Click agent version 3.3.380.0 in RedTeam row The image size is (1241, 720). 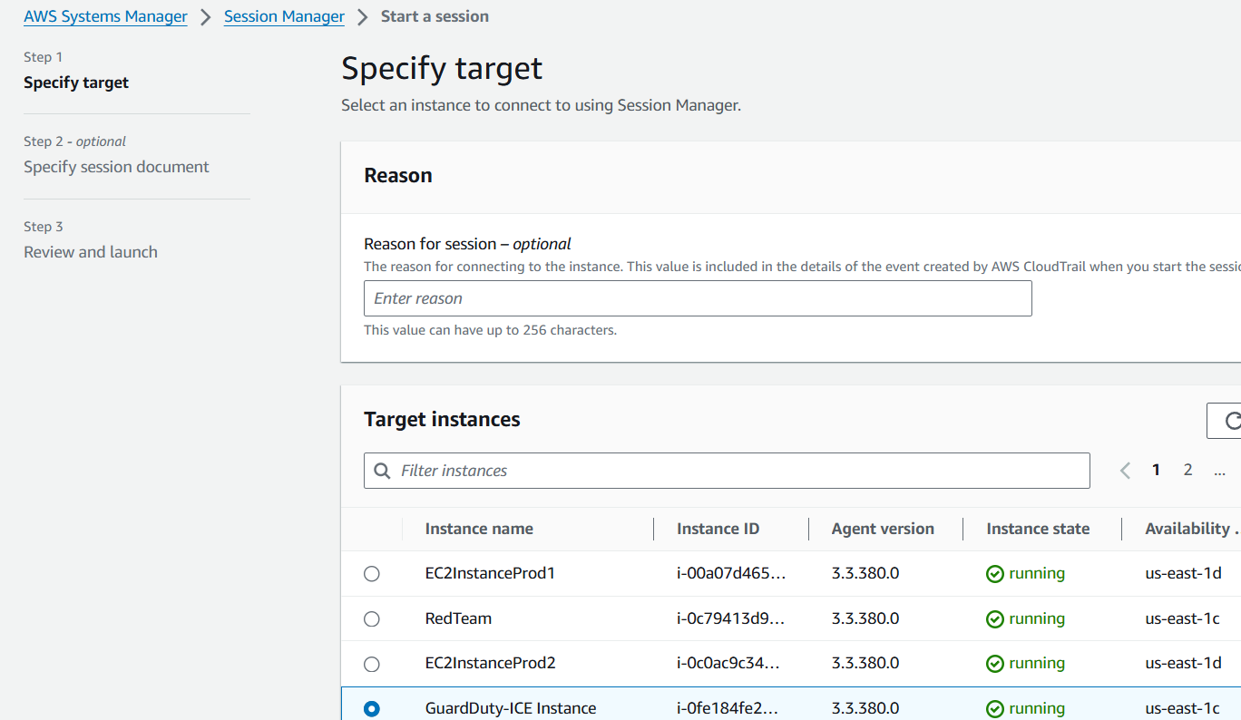(865, 618)
